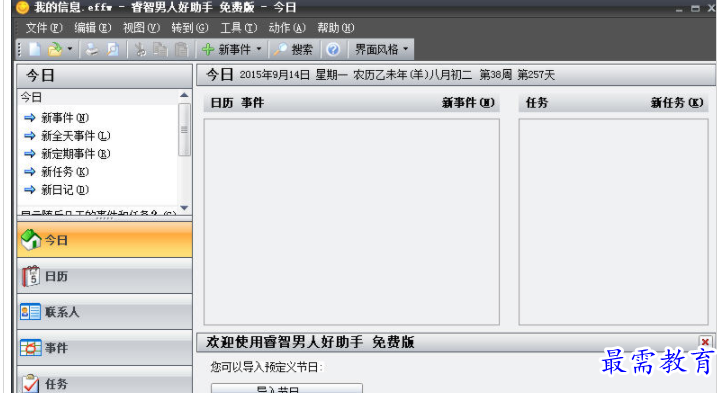Open the 动作(A) menu

tap(287, 28)
